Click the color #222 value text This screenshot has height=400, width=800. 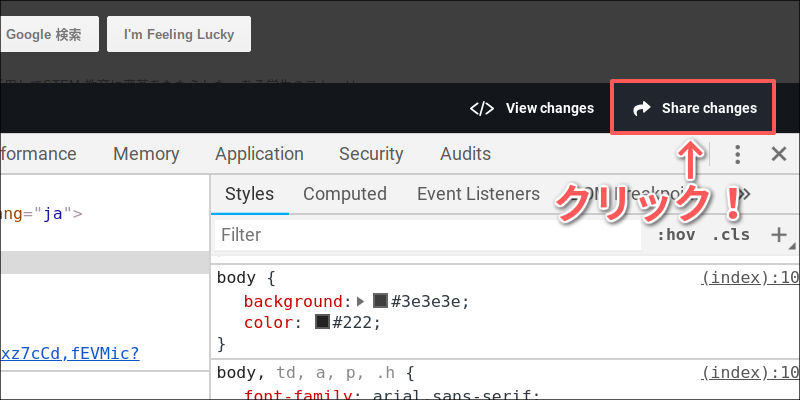pyautogui.click(x=353, y=322)
